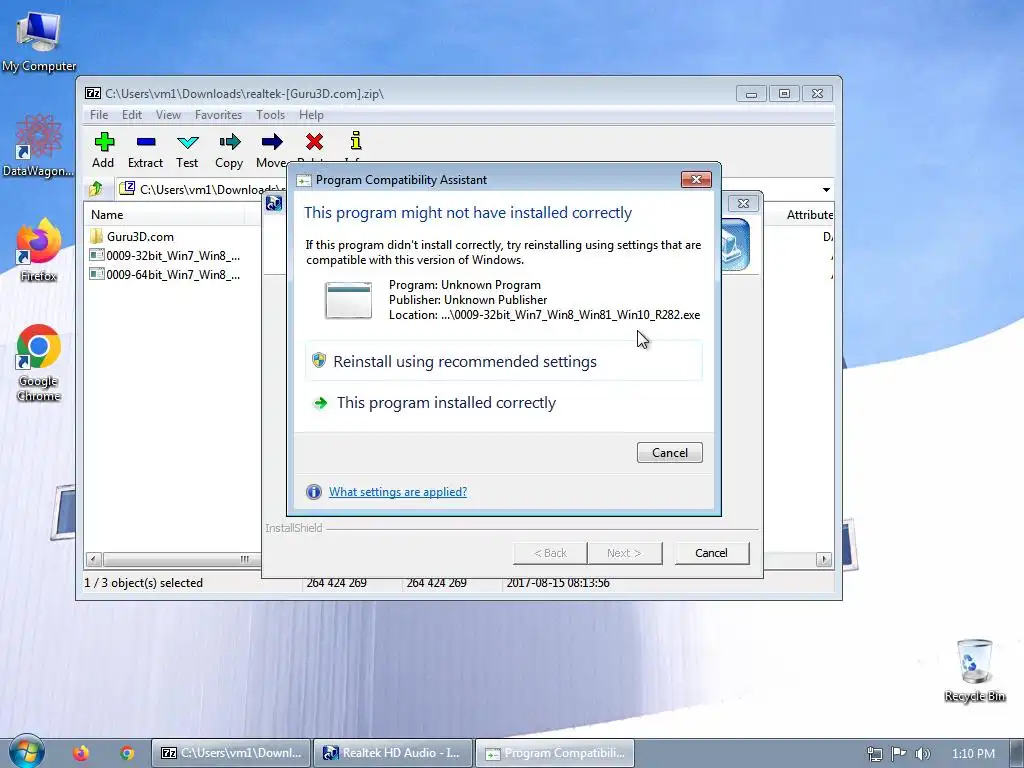Screen dimensions: 1024x768
Task: Click the yellow Info icon in 7-Zip
Action: pyautogui.click(x=356, y=140)
